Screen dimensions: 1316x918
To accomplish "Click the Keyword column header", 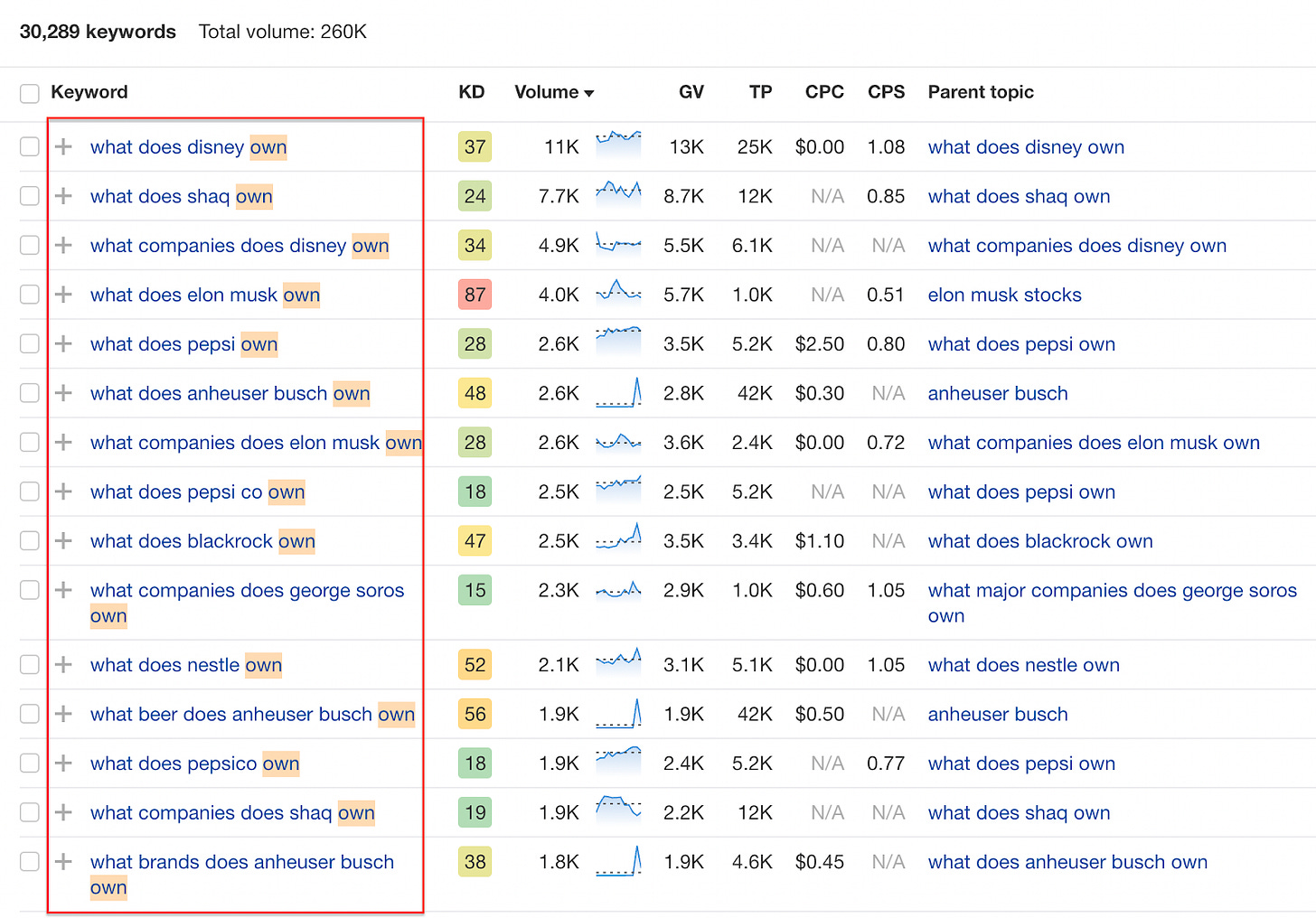I will (89, 92).
